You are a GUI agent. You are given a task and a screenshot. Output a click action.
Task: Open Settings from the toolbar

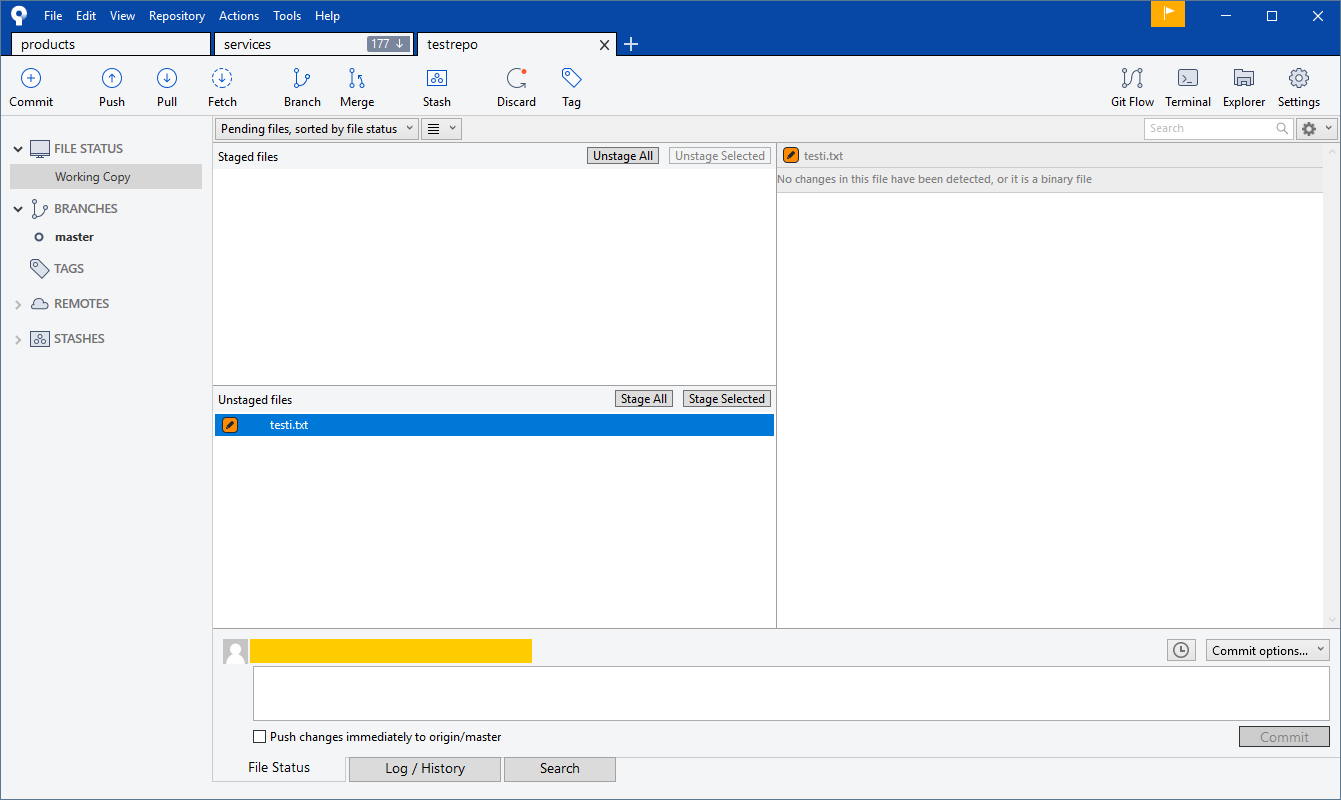coord(1299,78)
